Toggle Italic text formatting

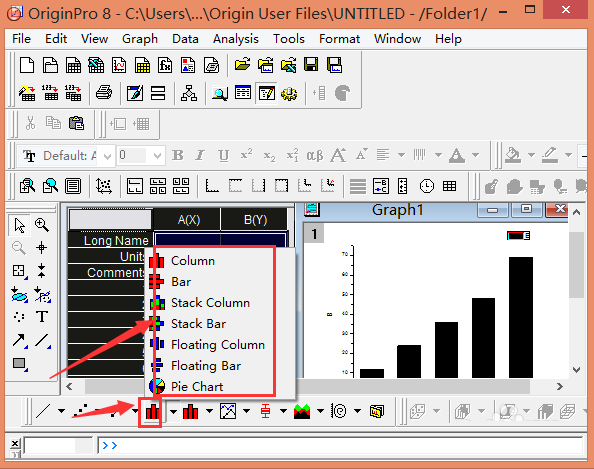pos(200,155)
